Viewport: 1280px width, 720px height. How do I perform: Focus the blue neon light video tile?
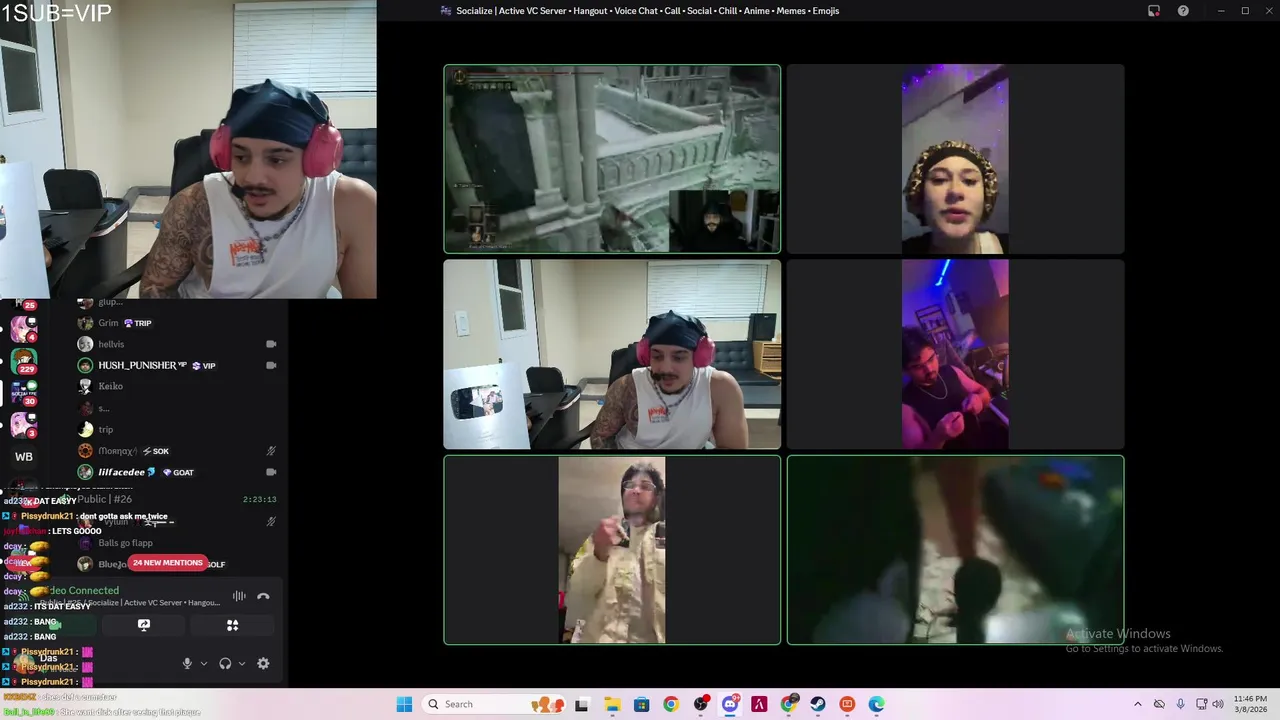pyautogui.click(x=955, y=355)
